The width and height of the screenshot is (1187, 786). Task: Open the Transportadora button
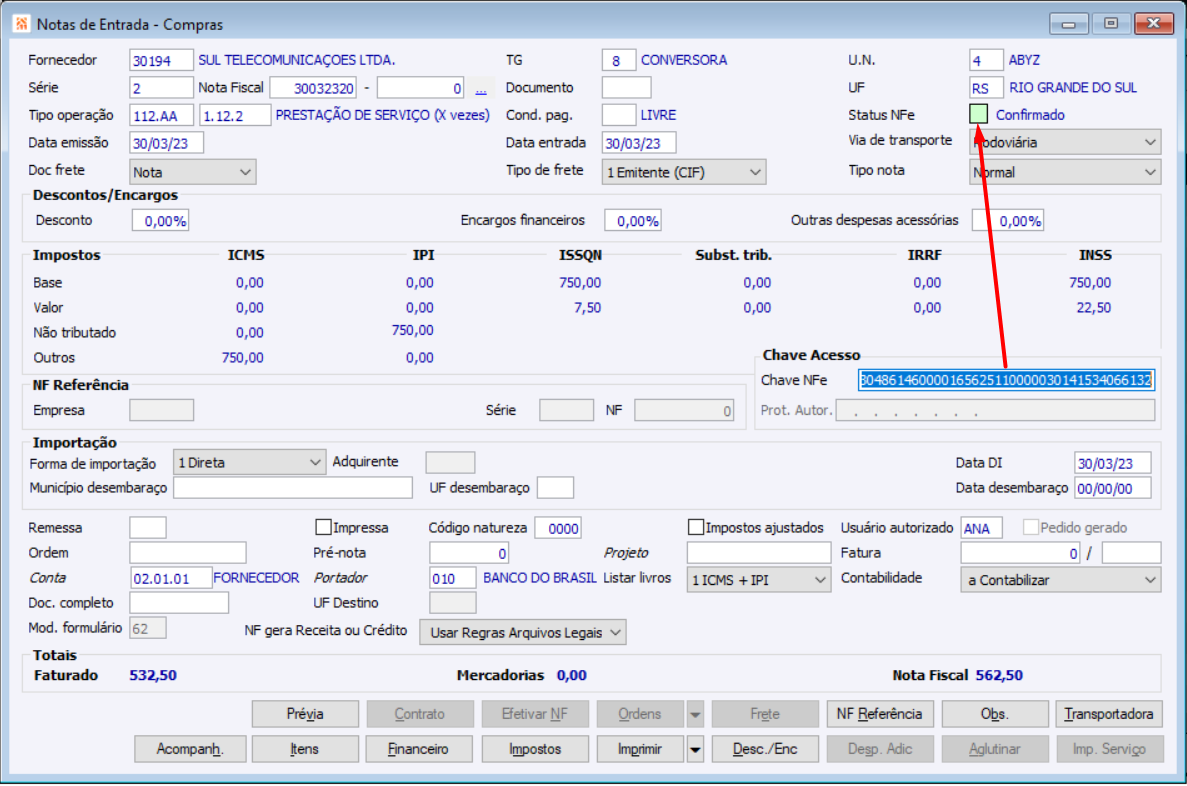point(1109,714)
